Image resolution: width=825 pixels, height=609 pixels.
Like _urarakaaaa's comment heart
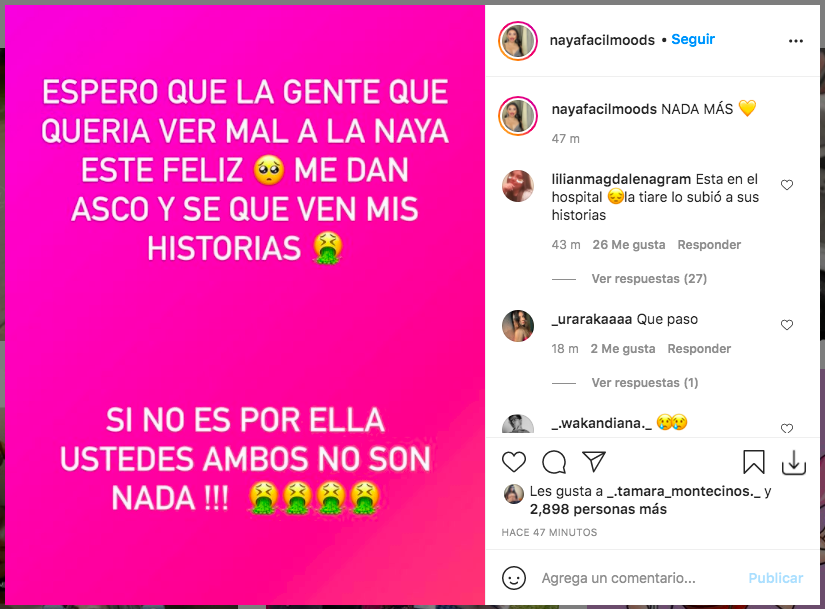point(787,325)
